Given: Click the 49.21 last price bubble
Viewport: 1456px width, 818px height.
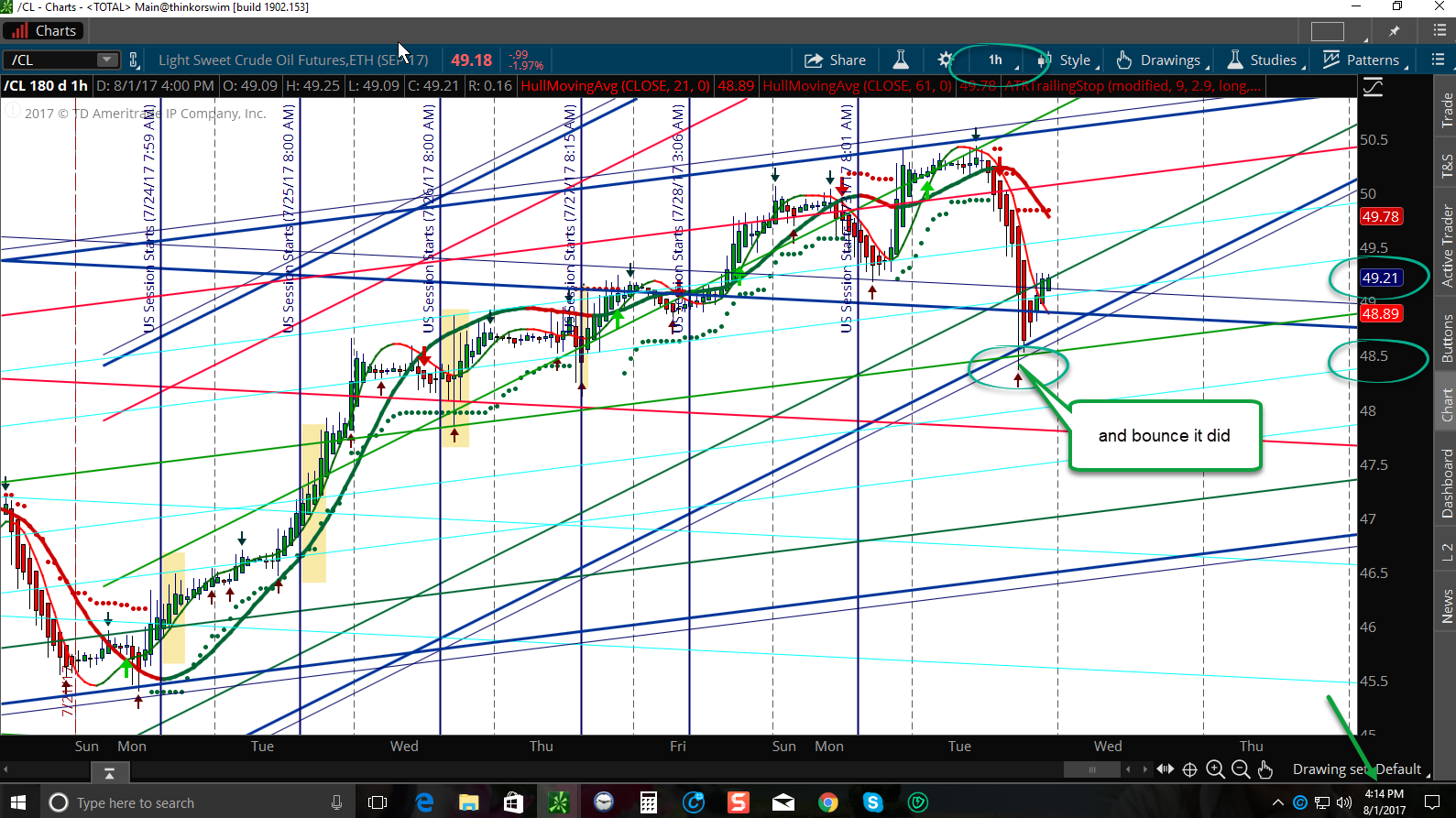Looking at the screenshot, I should (x=1381, y=278).
